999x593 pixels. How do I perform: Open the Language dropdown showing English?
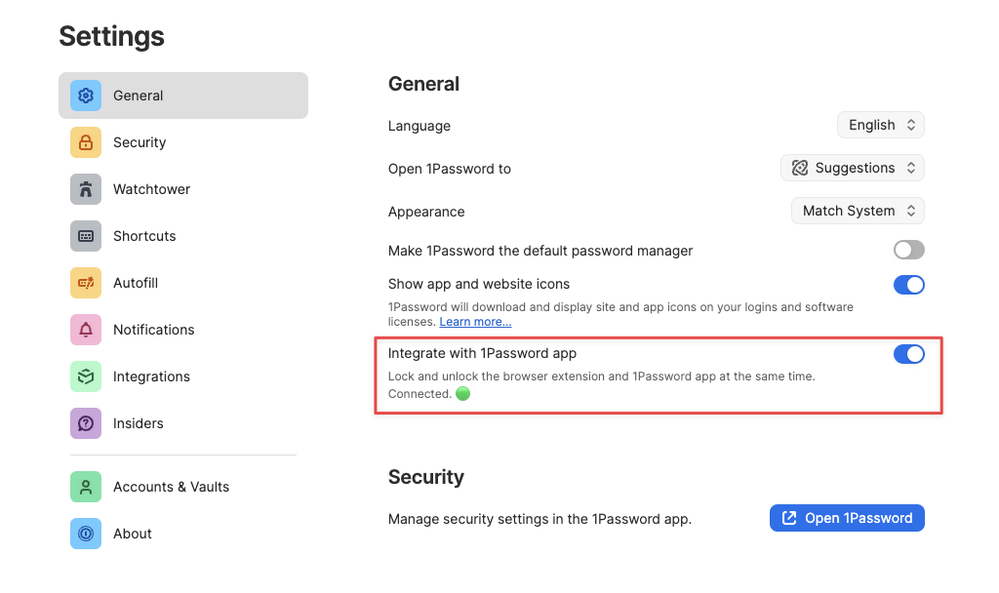click(880, 125)
